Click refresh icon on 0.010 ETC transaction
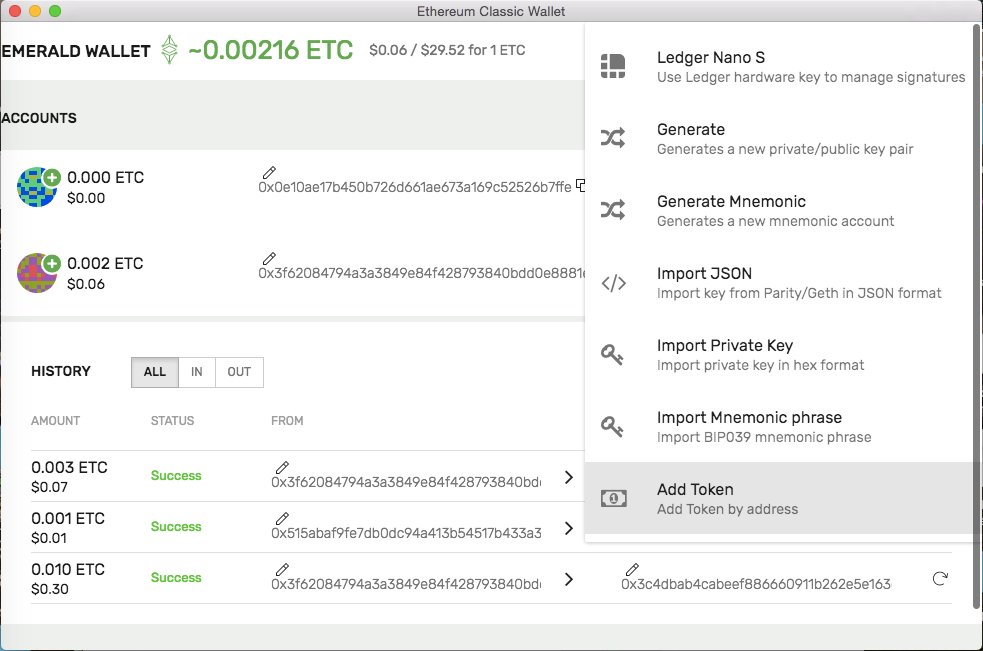 pos(940,578)
